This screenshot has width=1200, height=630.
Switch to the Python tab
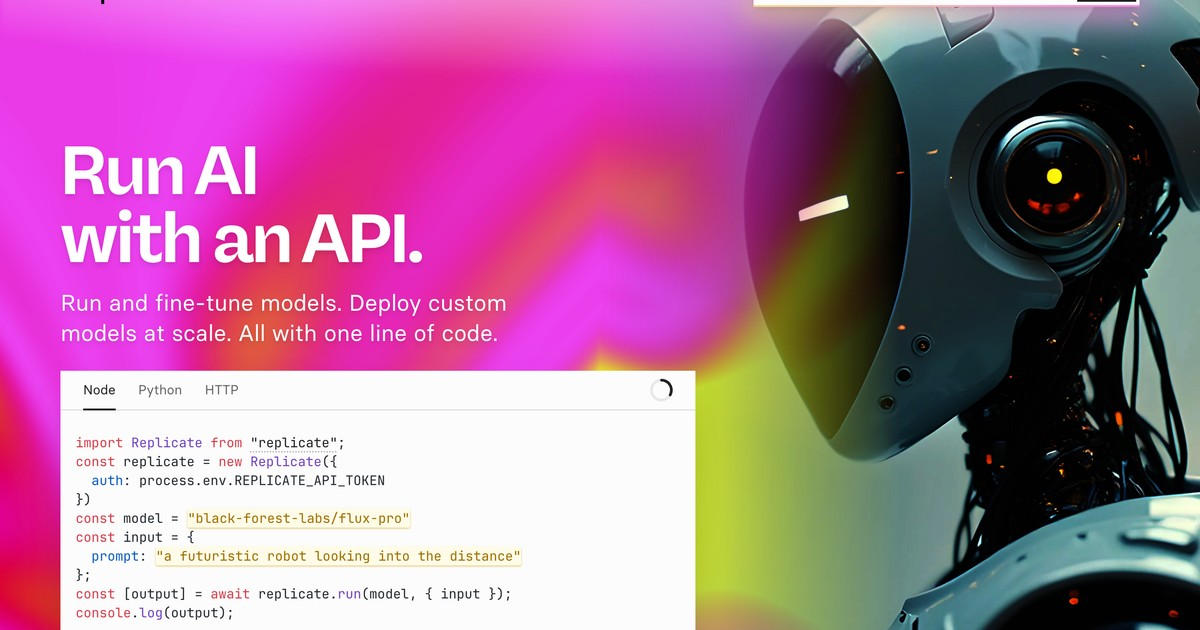click(x=160, y=390)
